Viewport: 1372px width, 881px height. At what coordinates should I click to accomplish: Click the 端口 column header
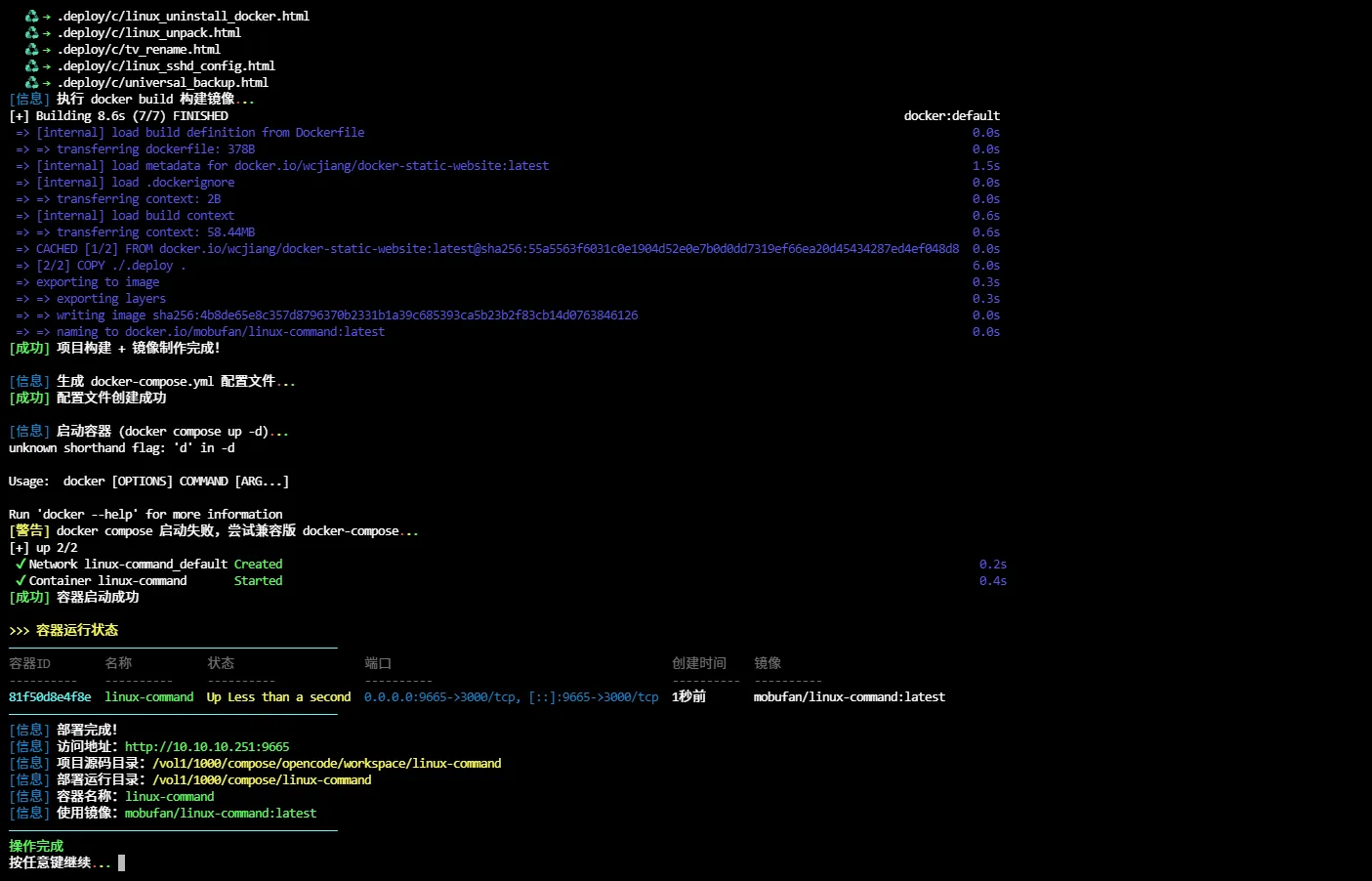378,664
